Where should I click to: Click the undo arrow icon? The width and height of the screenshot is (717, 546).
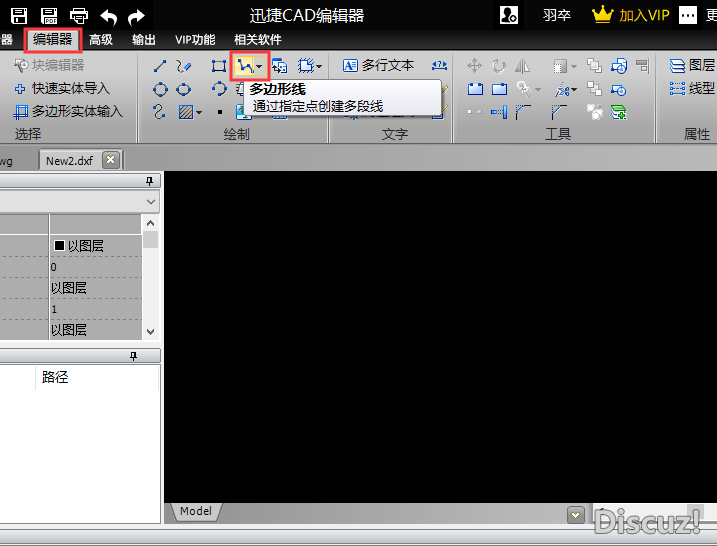click(108, 16)
